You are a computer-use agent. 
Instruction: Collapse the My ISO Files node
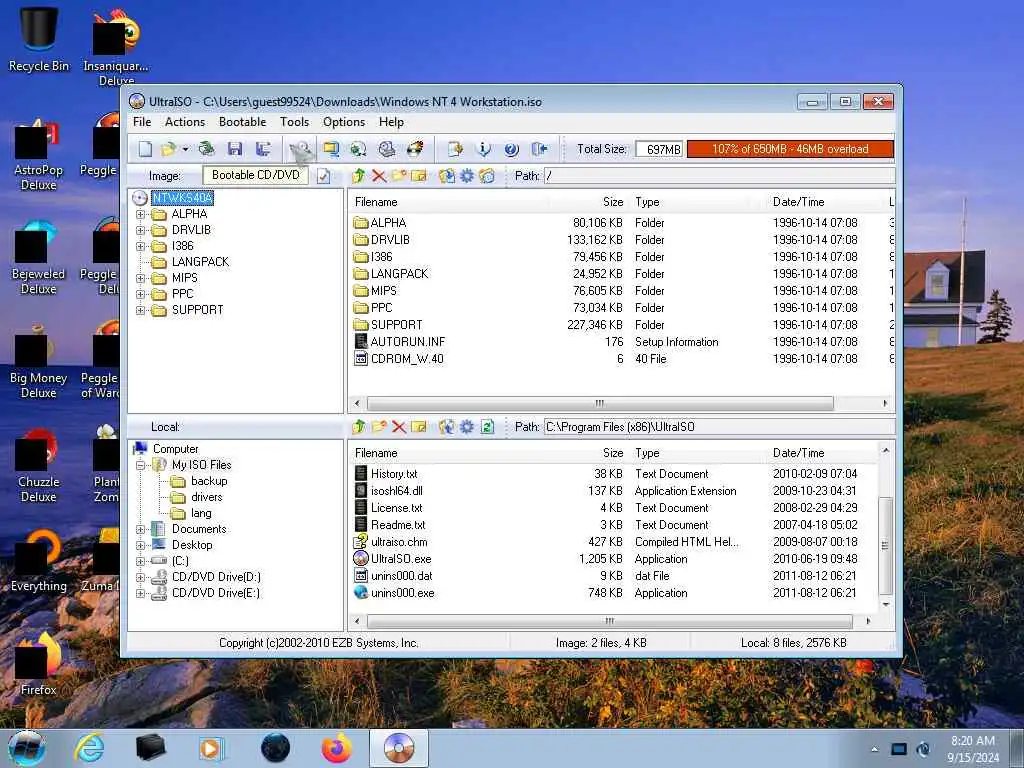(x=140, y=465)
